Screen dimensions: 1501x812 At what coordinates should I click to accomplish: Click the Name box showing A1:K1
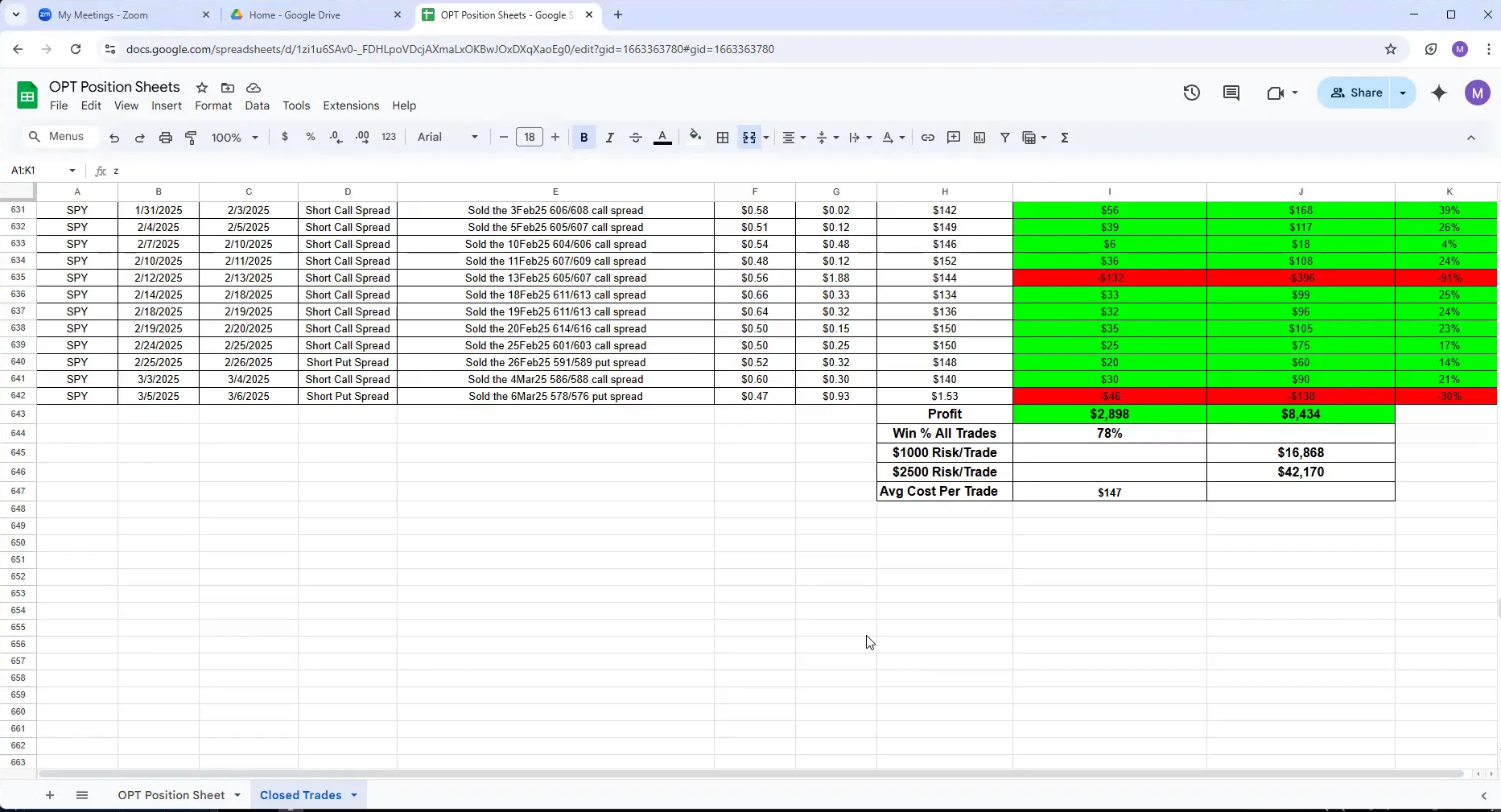43,171
